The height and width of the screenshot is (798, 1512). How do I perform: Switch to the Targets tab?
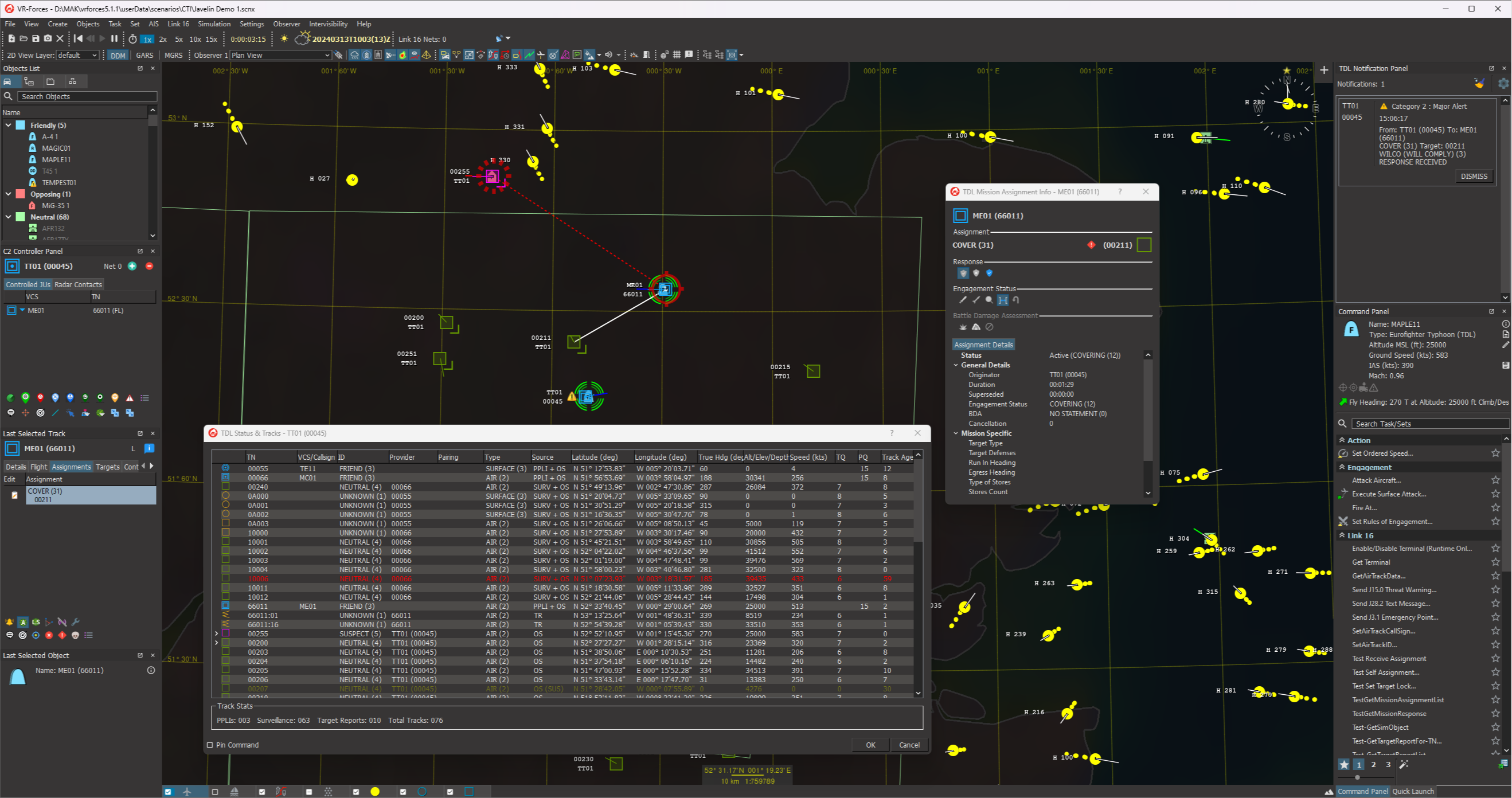pos(107,467)
